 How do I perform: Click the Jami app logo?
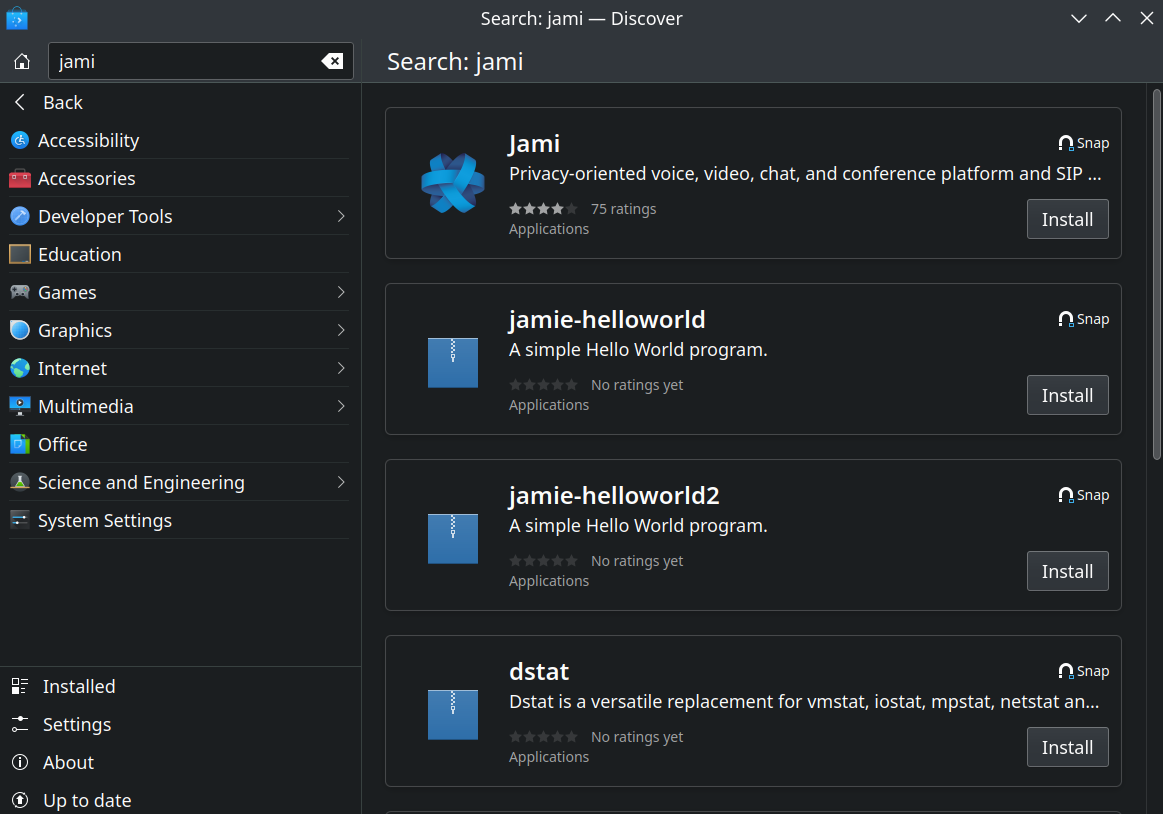452,183
